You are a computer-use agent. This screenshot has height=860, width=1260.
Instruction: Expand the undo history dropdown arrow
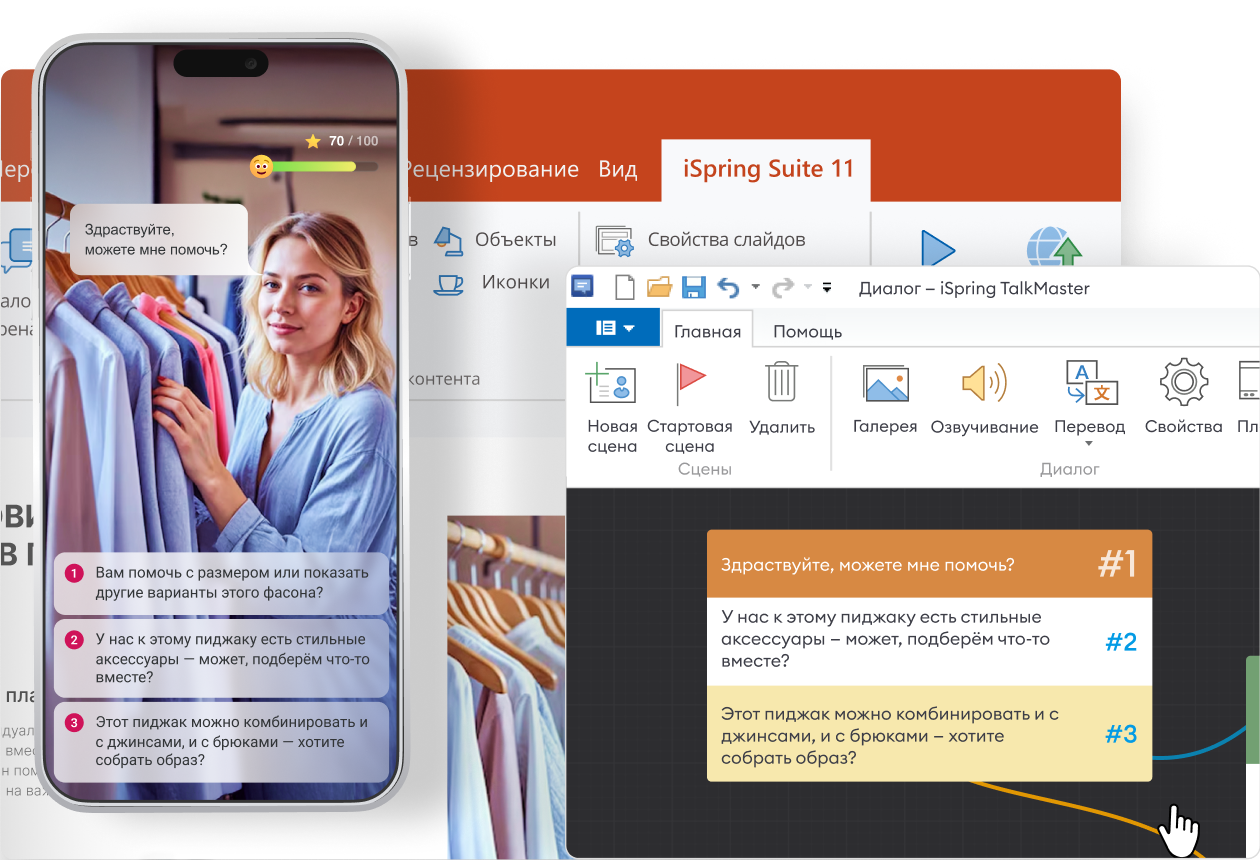pos(755,288)
